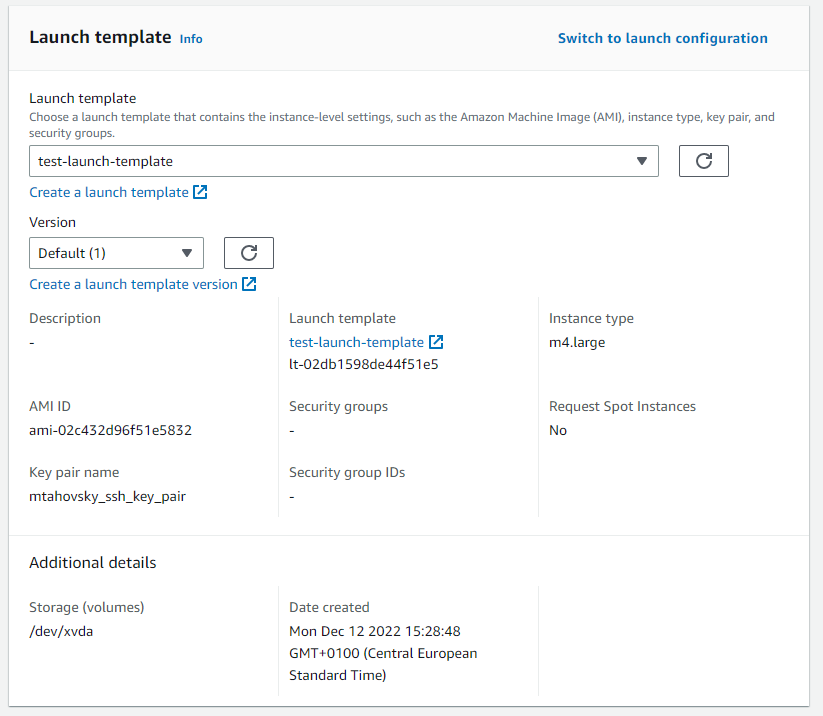Image resolution: width=823 pixels, height=716 pixels.
Task: Open the launch template selection dropdown
Action: (x=344, y=160)
